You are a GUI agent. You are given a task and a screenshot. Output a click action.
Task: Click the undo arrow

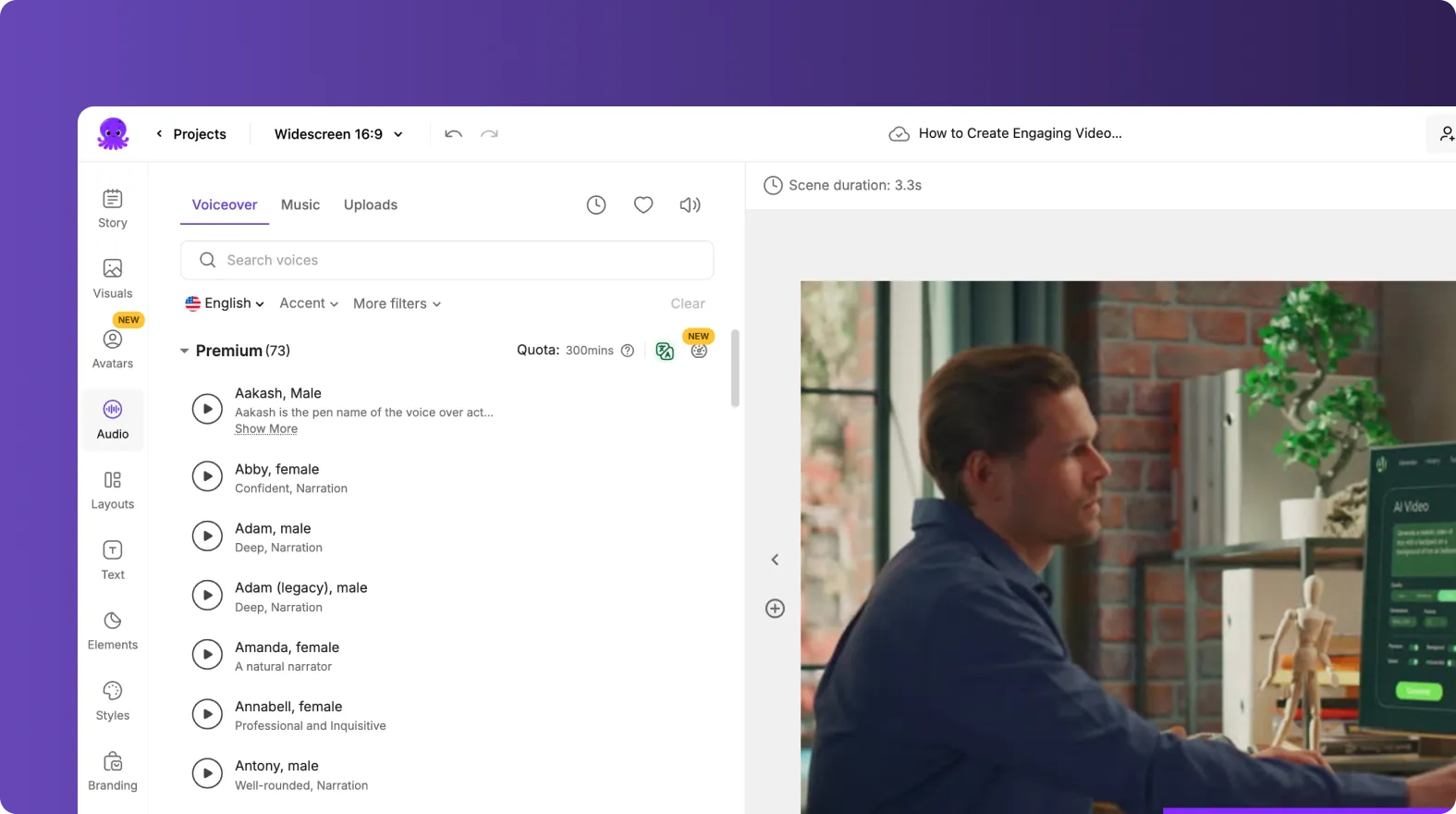coord(453,134)
